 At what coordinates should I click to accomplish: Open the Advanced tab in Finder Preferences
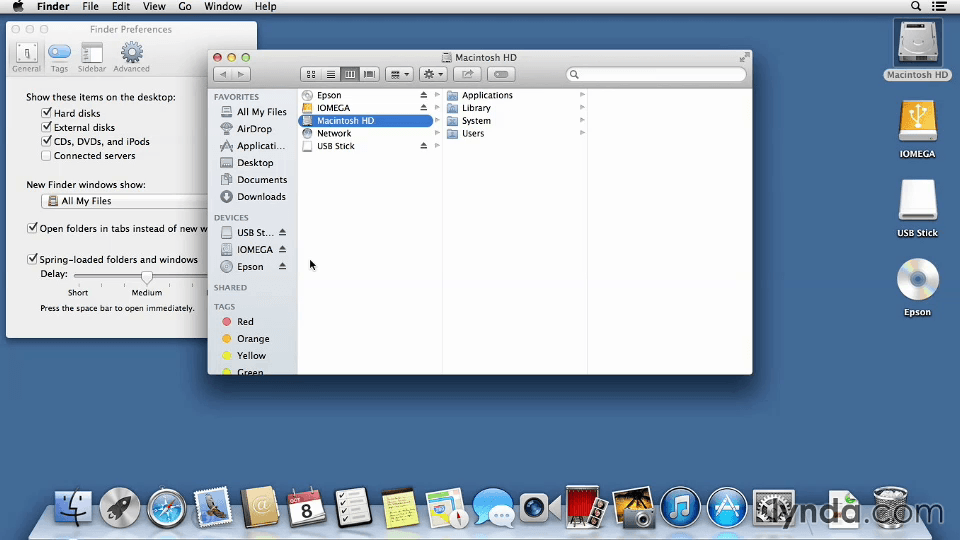tap(131, 58)
